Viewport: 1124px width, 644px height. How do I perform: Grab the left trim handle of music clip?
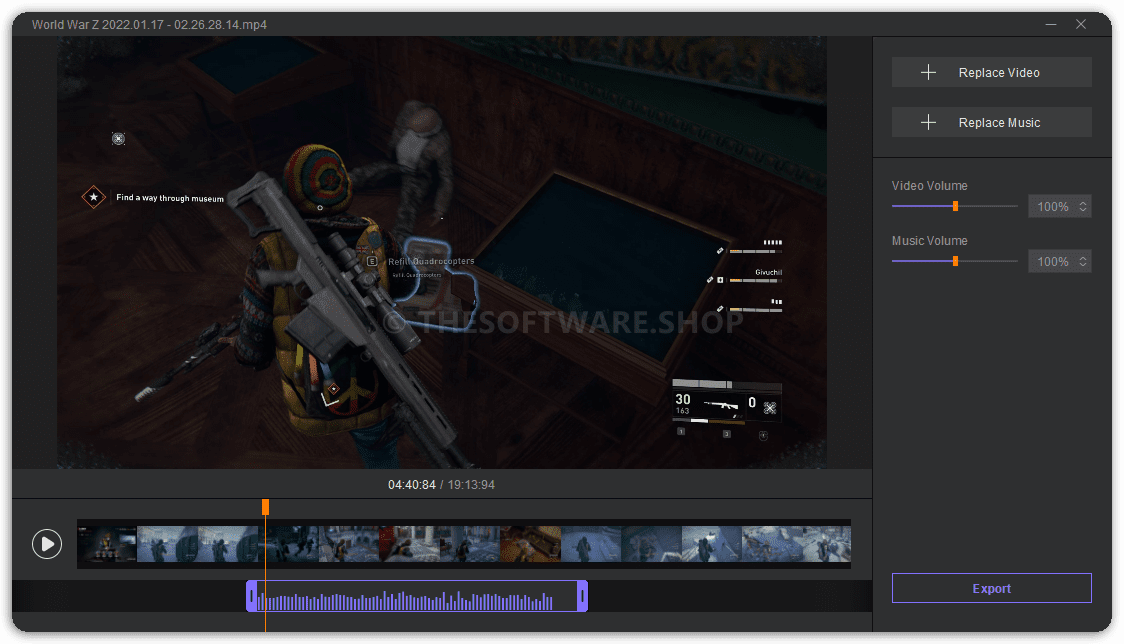click(x=252, y=596)
